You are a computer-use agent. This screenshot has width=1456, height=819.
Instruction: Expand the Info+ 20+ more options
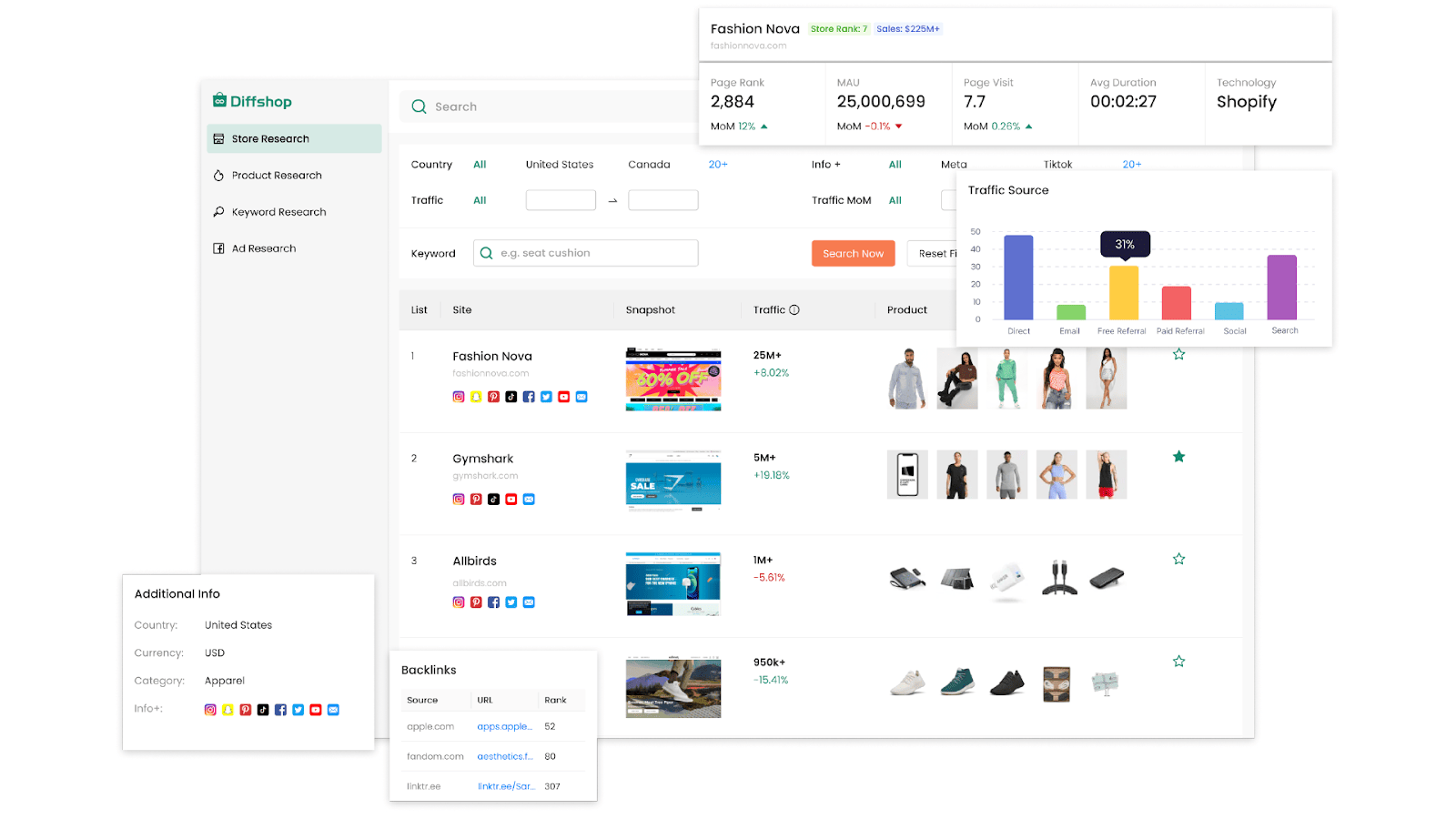1131,165
